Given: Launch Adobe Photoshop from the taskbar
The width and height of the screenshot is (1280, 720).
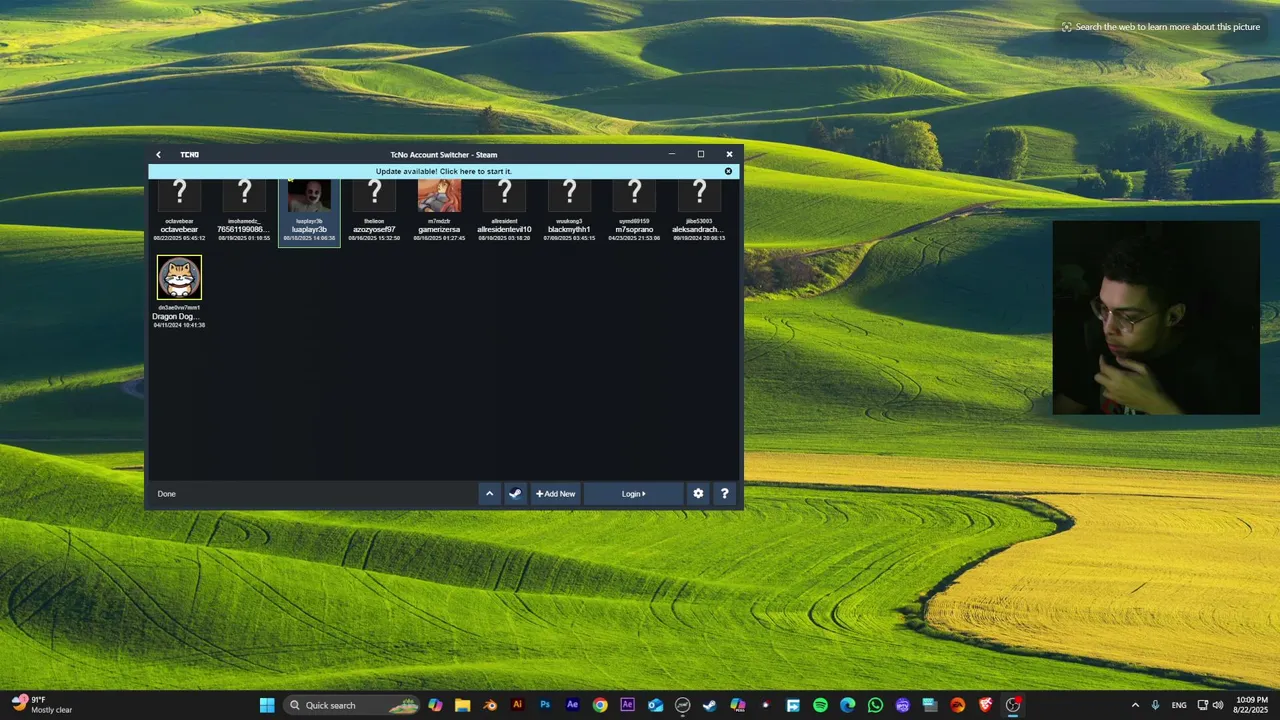Looking at the screenshot, I should 545,705.
